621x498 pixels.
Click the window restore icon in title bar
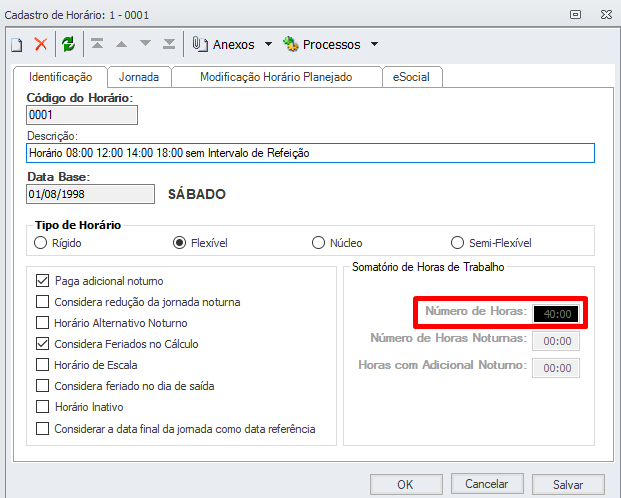(x=575, y=15)
